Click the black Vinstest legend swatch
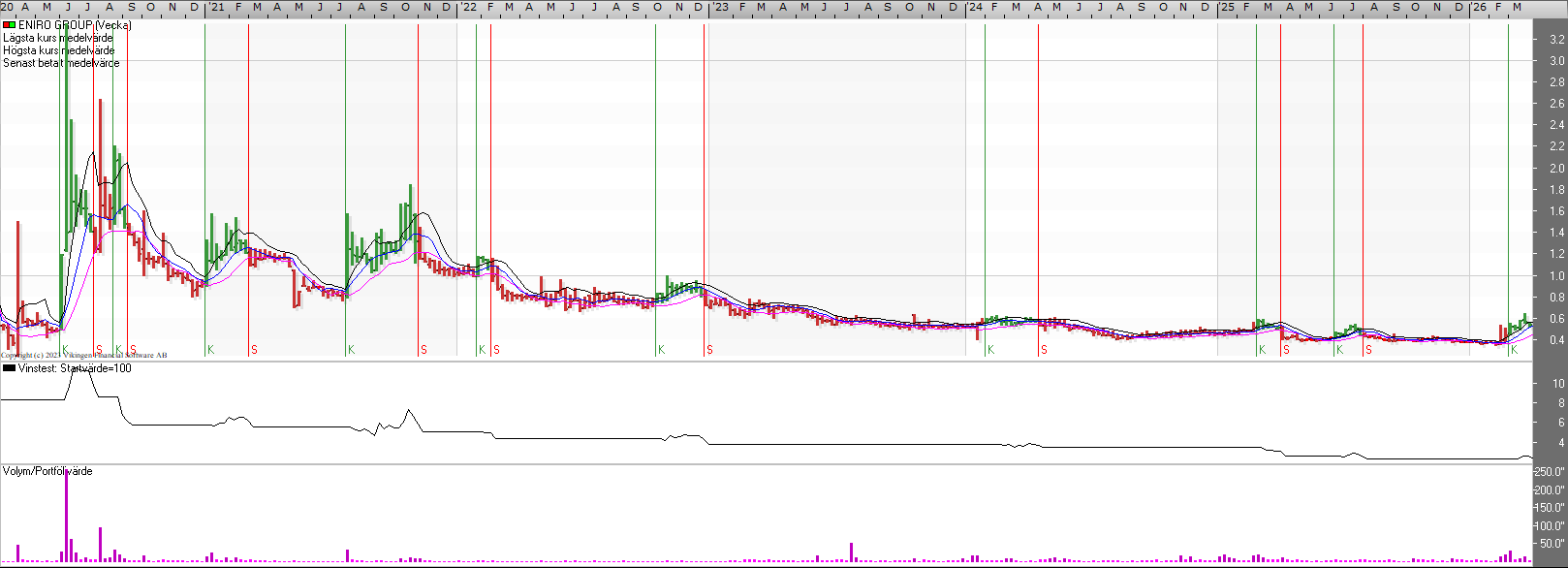 [10, 368]
